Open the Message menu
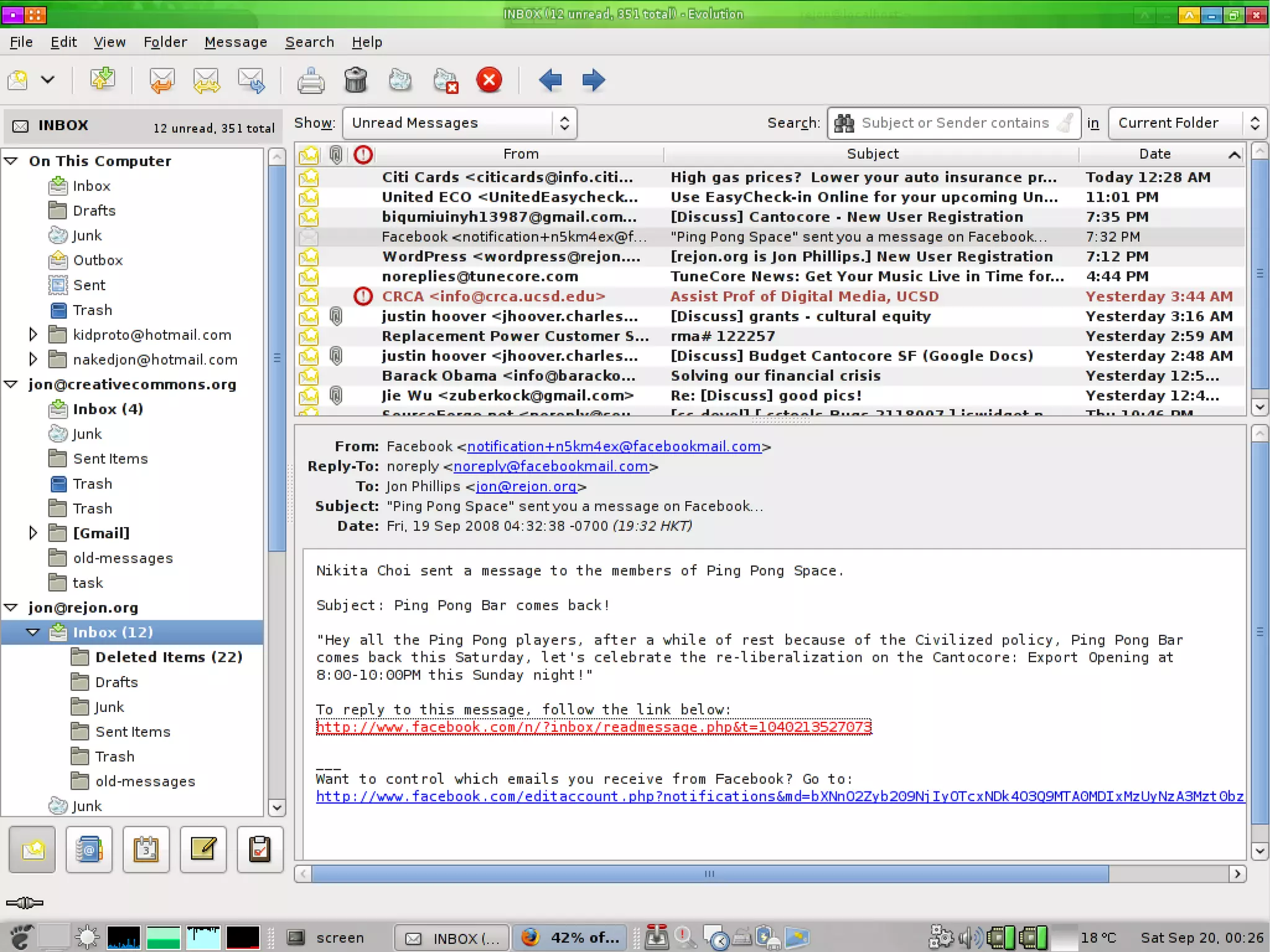1270x952 pixels. (x=236, y=42)
